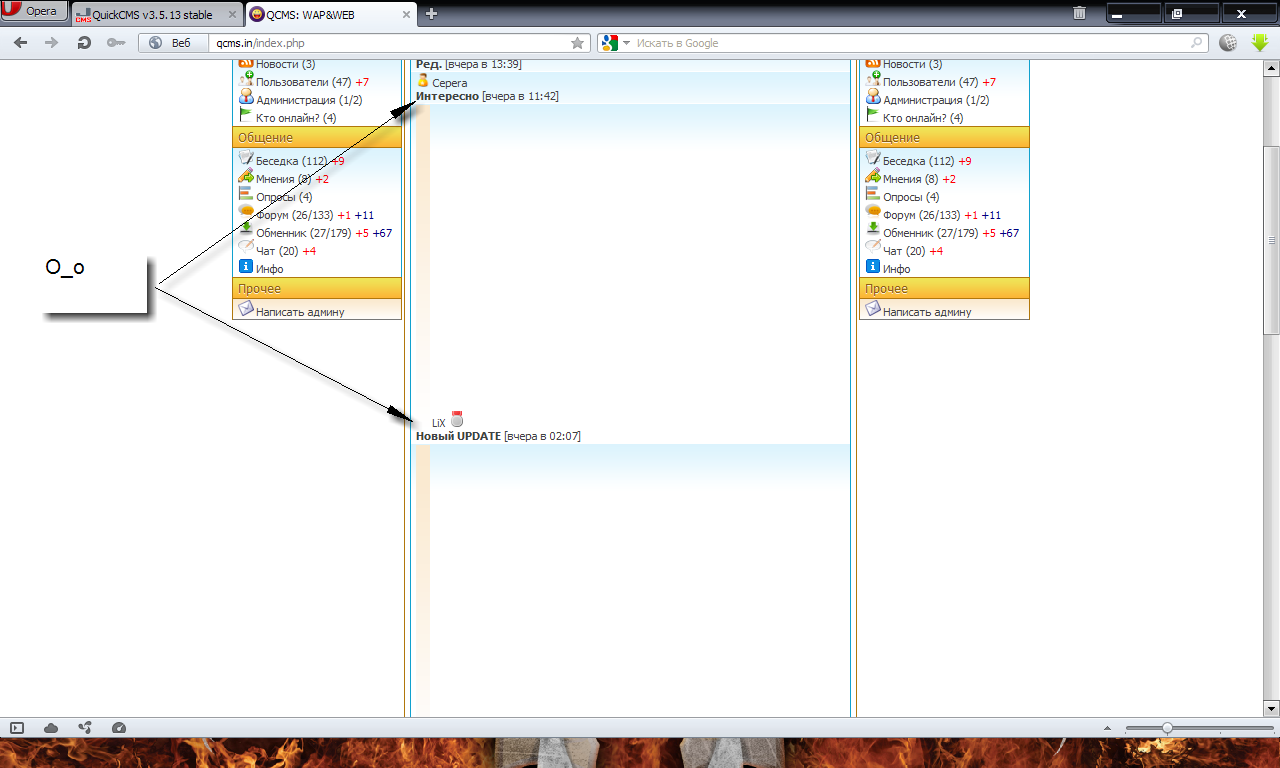
Task: Open Кто онлайн? (4) in the right sidebar
Action: click(923, 118)
